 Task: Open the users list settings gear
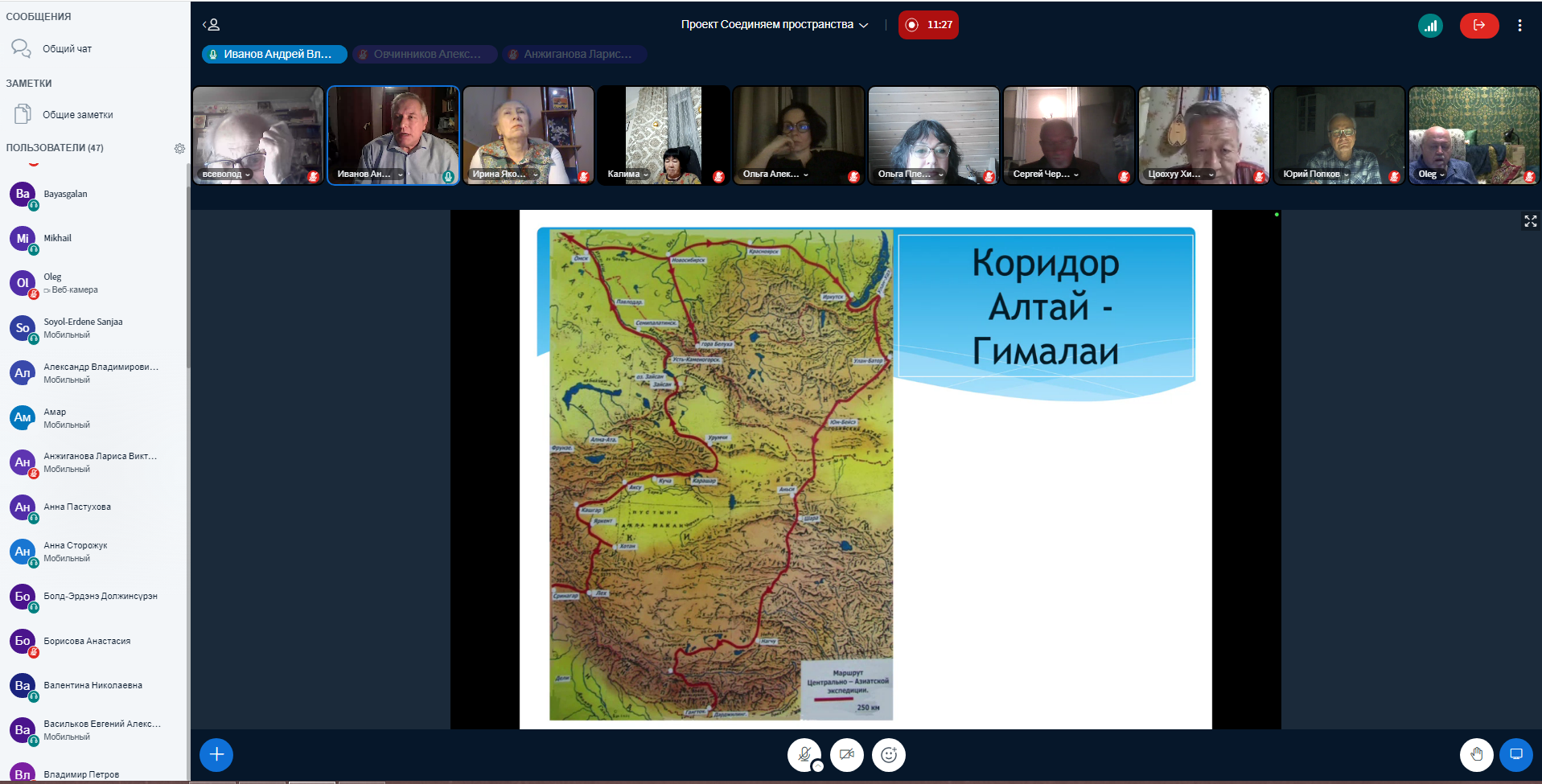point(179,149)
